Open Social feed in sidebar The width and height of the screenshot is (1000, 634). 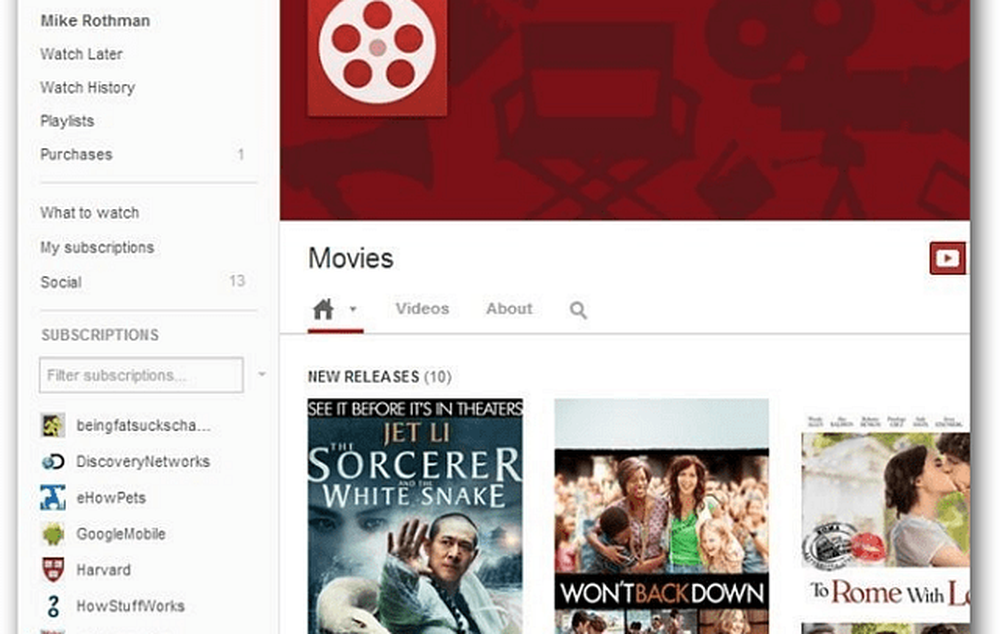[x=61, y=282]
